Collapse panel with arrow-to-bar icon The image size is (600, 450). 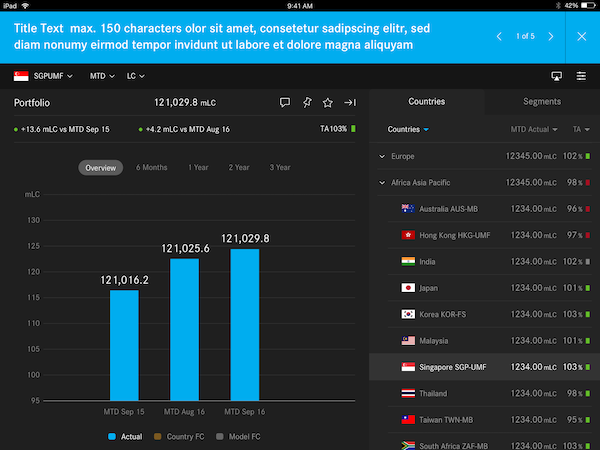[350, 102]
